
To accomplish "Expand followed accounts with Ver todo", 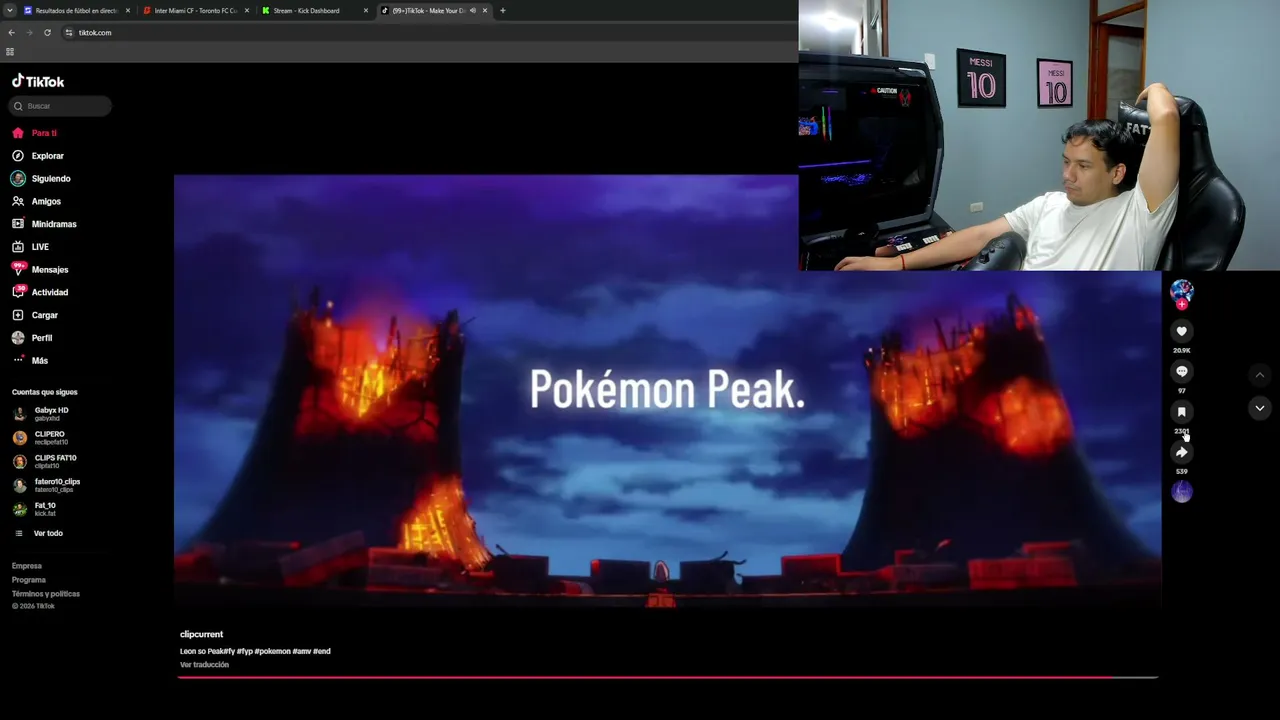I will (48, 533).
